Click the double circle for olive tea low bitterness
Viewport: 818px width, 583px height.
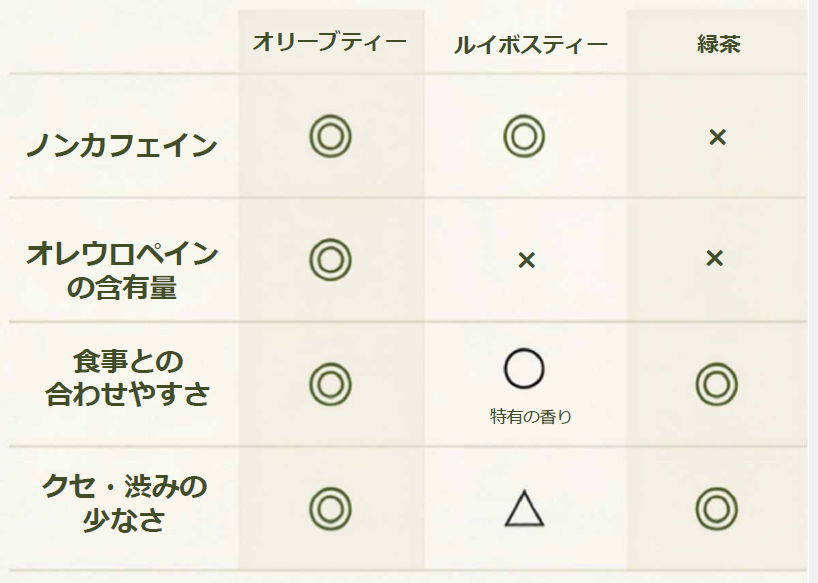(x=330, y=509)
